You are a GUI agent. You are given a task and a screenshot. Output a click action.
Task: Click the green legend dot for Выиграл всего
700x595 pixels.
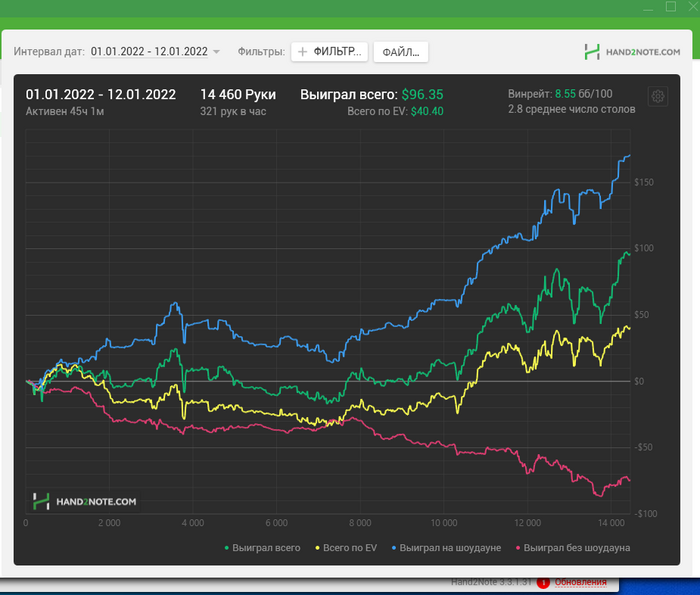(x=227, y=548)
